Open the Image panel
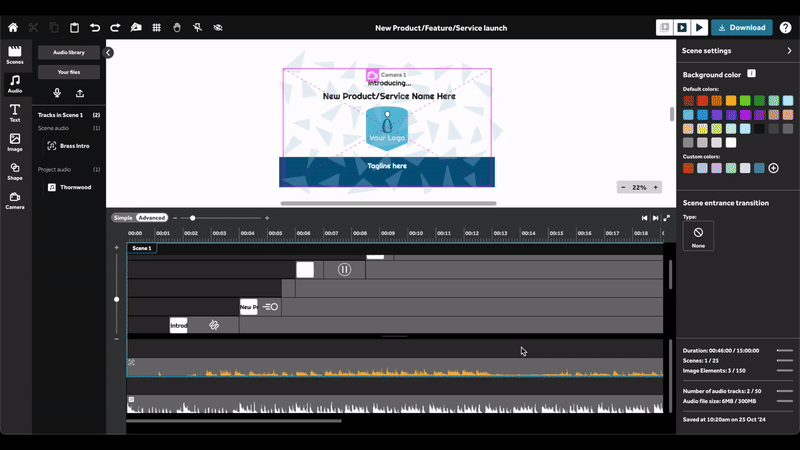 [15, 141]
